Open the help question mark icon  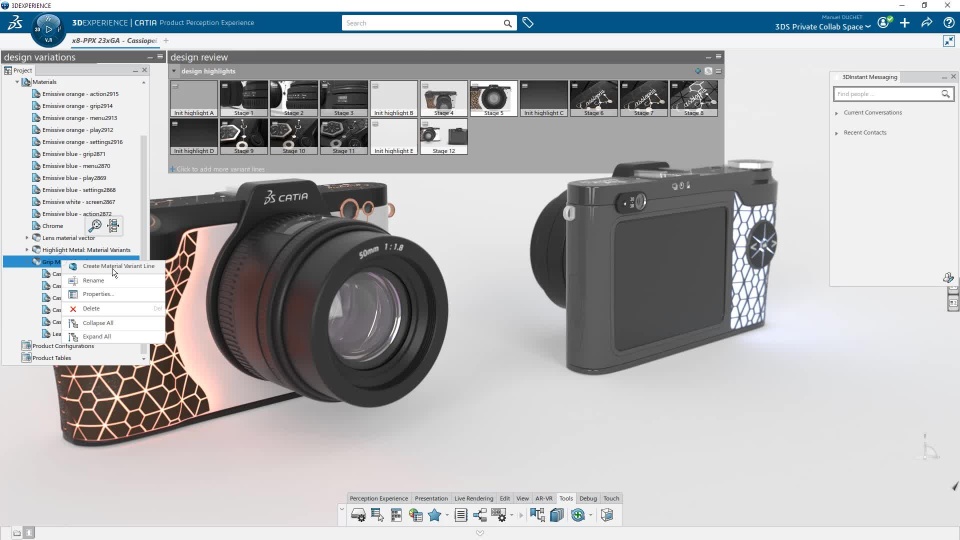pos(948,23)
